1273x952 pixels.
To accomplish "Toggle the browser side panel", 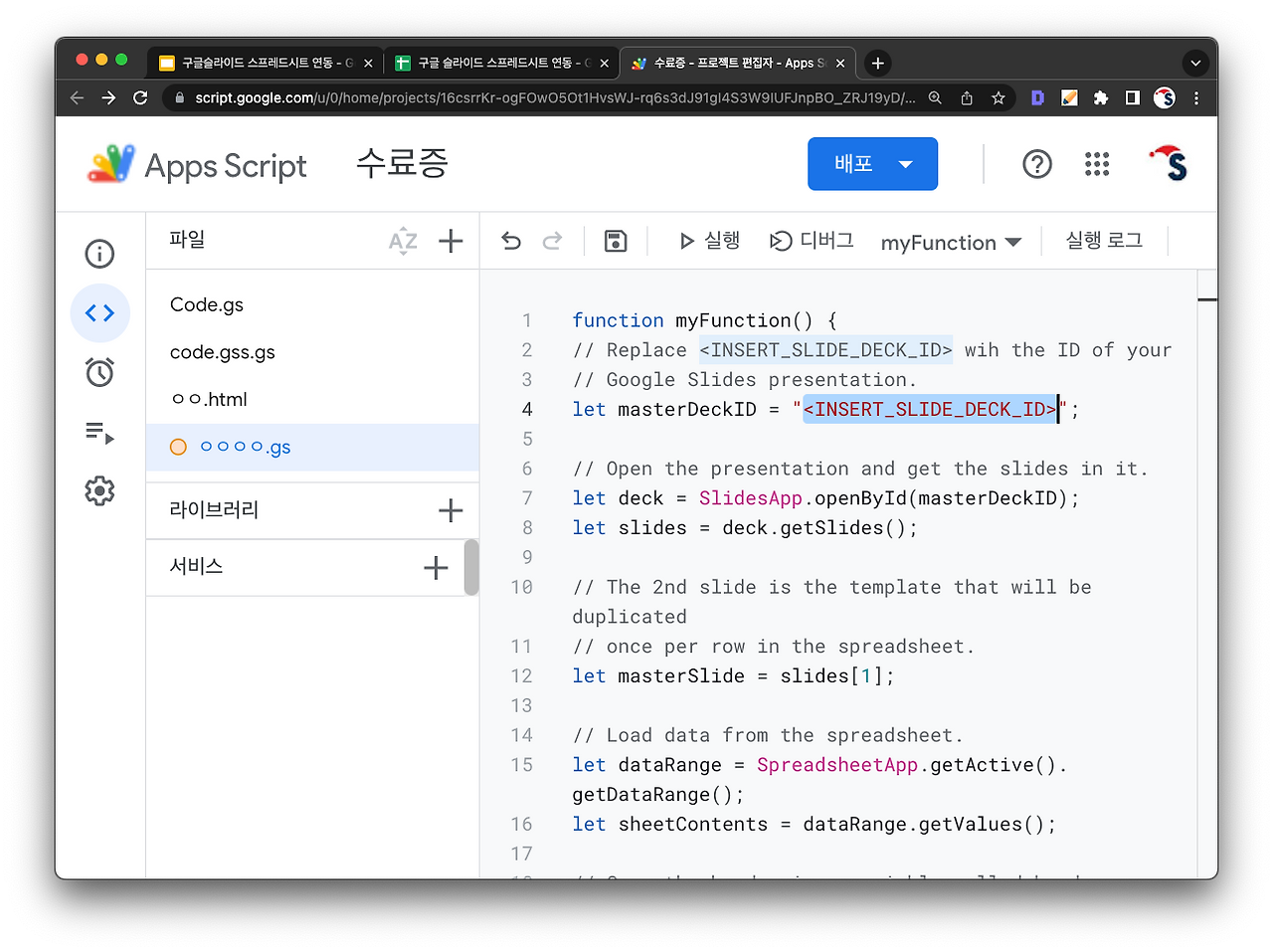I will pyautogui.click(x=1133, y=97).
